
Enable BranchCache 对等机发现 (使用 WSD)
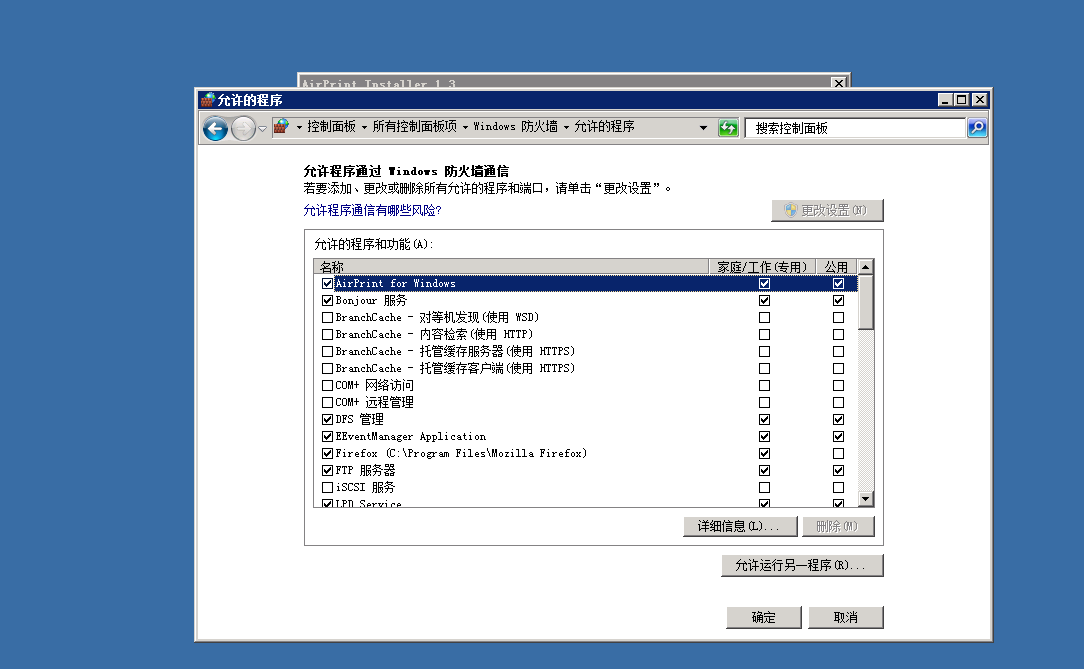pyautogui.click(x=327, y=317)
